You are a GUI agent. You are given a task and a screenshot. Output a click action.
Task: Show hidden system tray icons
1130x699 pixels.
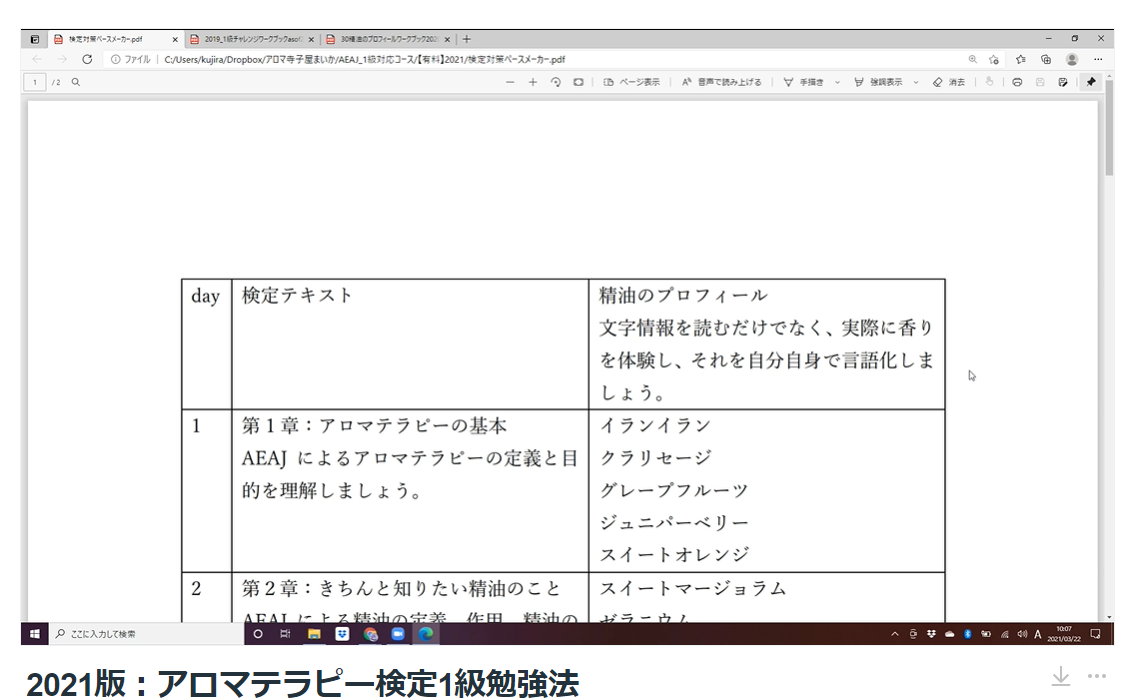895,634
